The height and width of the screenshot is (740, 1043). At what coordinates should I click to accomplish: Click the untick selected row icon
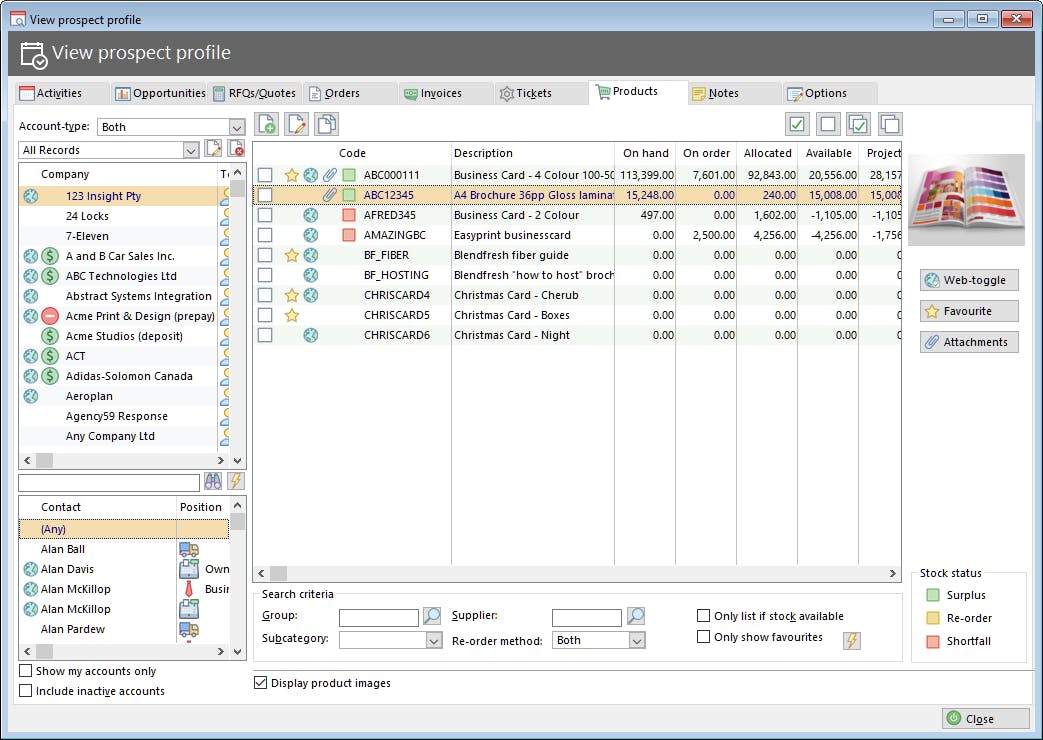tap(828, 124)
